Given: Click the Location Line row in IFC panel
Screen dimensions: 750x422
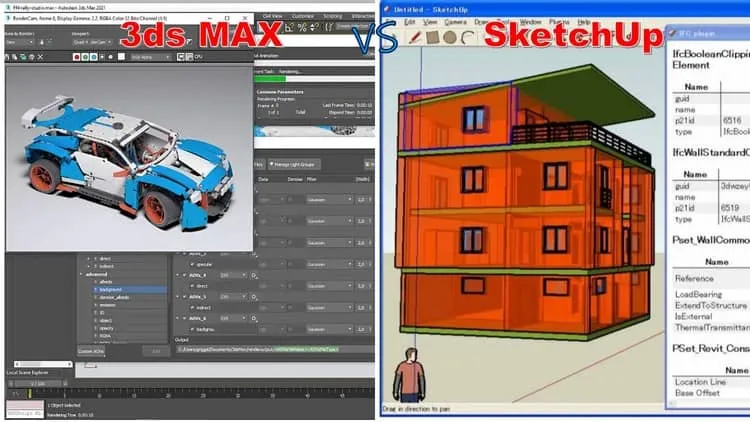Looking at the screenshot, I should coord(700,382).
